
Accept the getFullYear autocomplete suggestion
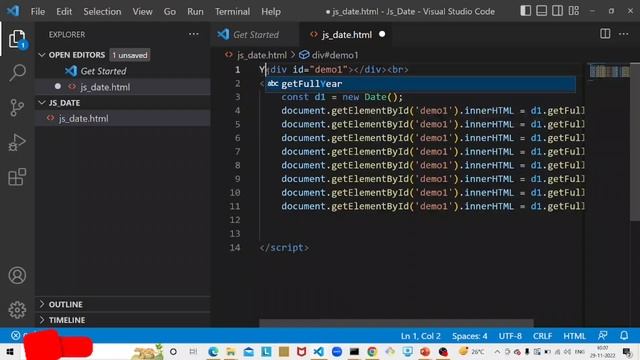point(420,84)
